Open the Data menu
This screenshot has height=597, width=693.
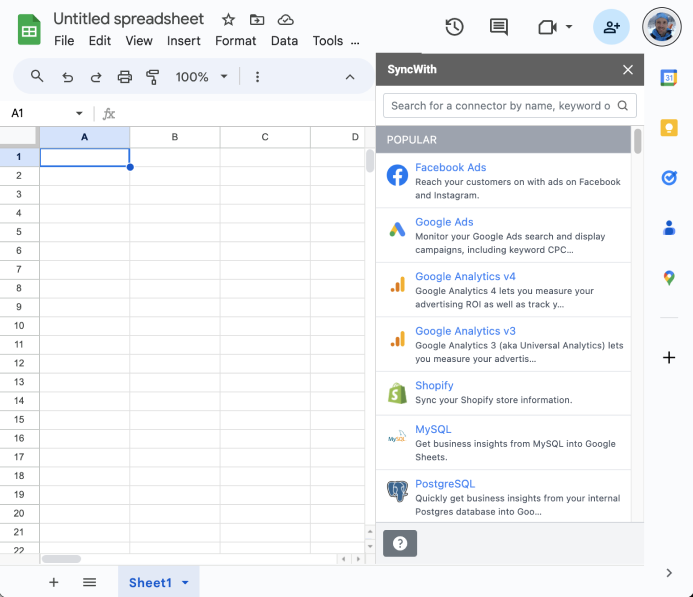point(284,41)
